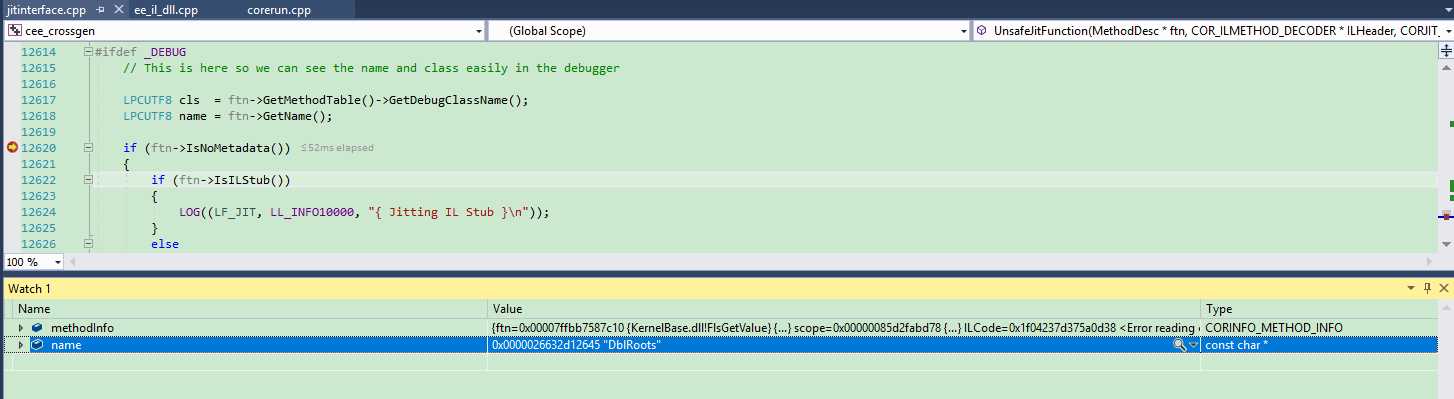Expand the methodInfo watch entry
Image resolution: width=1454 pixels, height=399 pixels.
pyautogui.click(x=21, y=327)
